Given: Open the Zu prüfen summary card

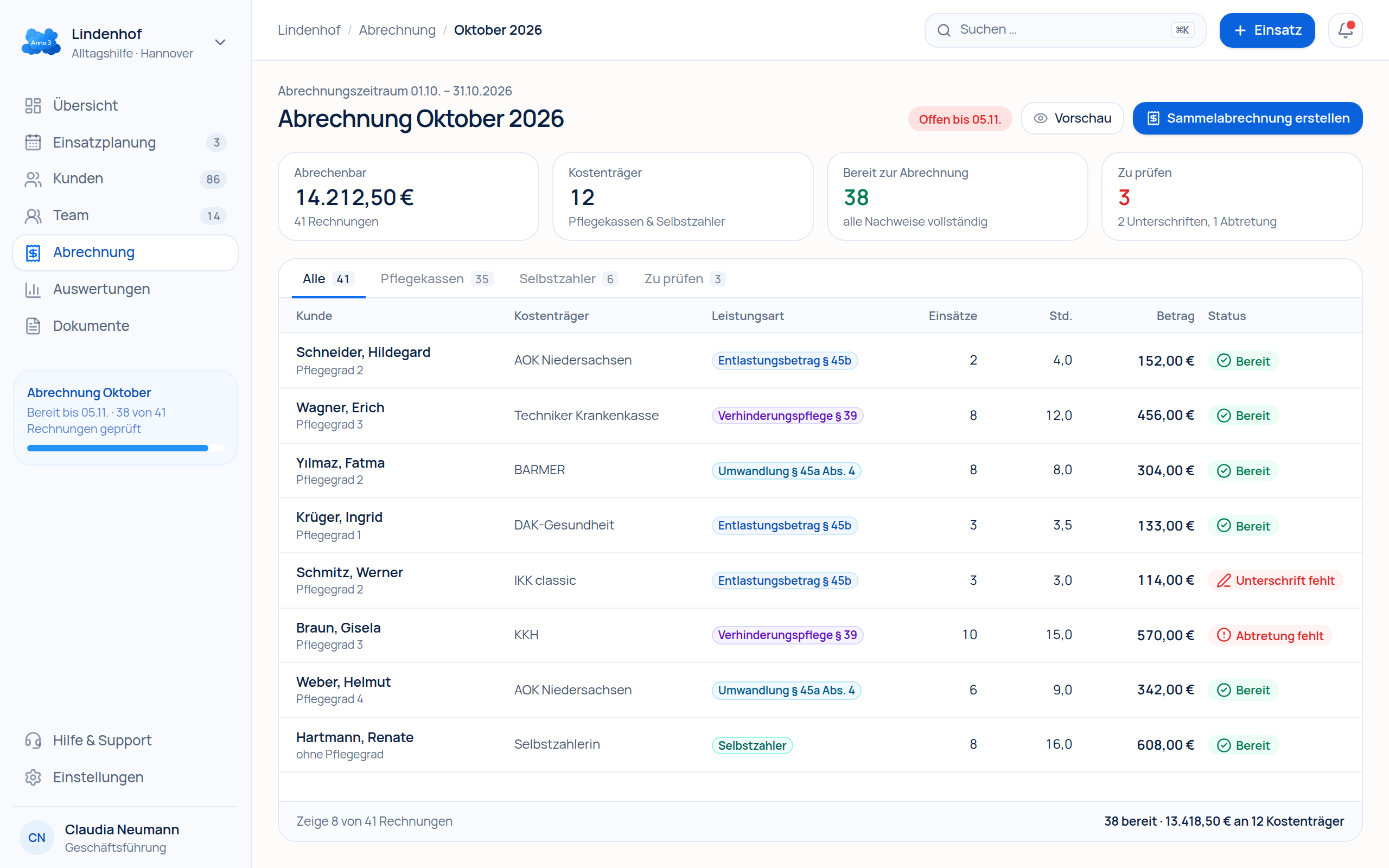Looking at the screenshot, I should pyautogui.click(x=1232, y=196).
